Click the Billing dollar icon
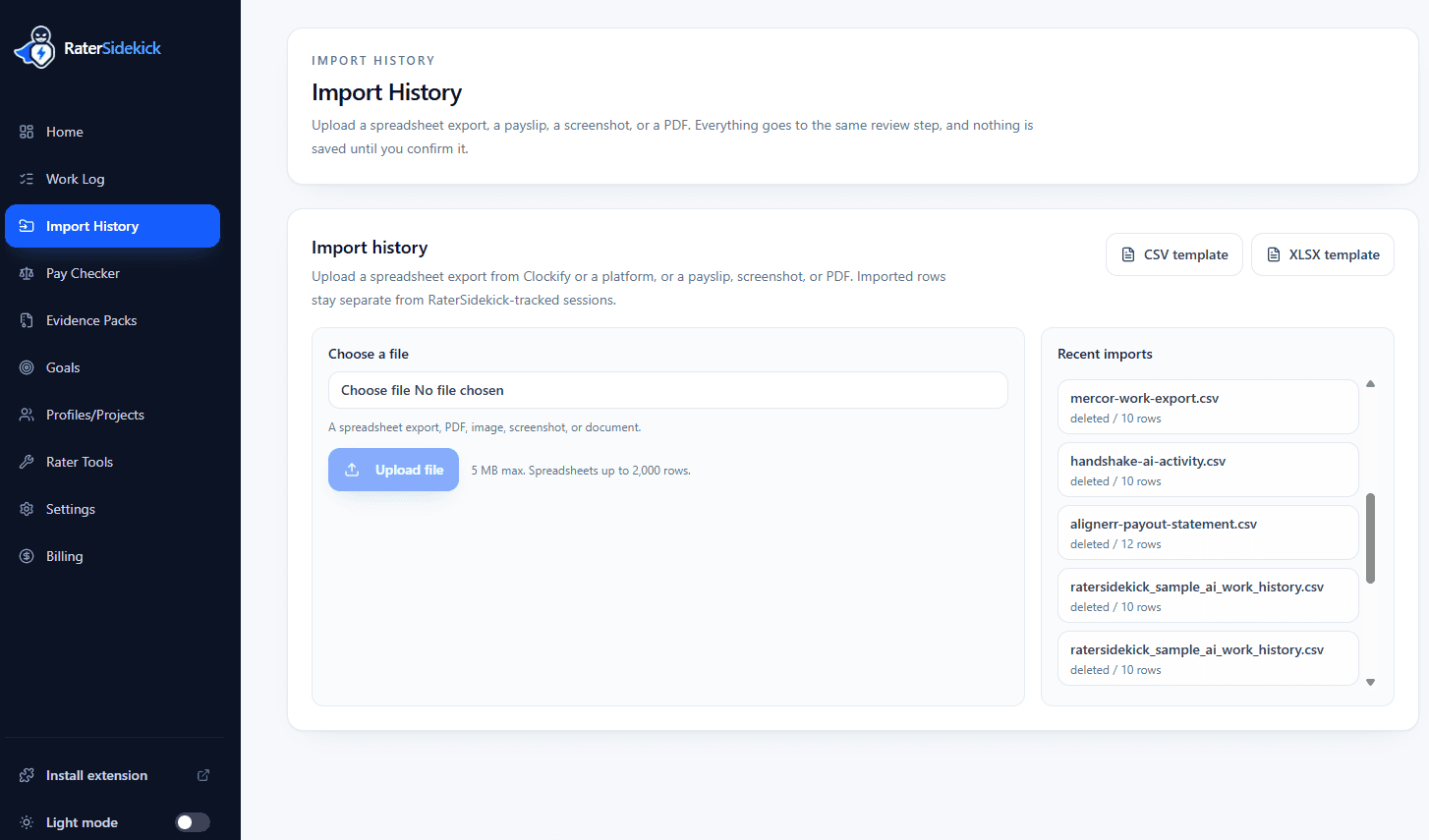1429x840 pixels. point(27,556)
